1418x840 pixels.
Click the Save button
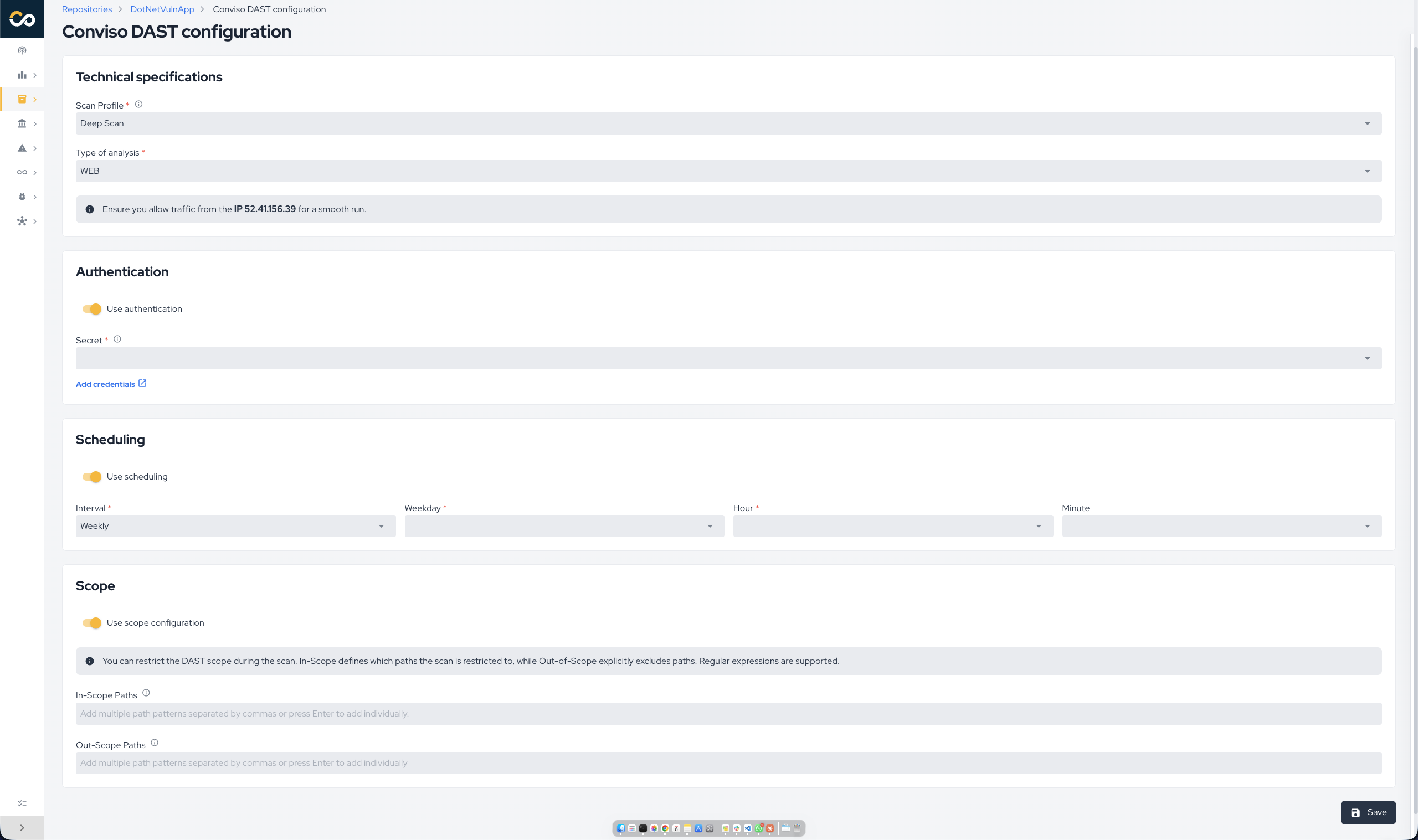pyautogui.click(x=1368, y=812)
